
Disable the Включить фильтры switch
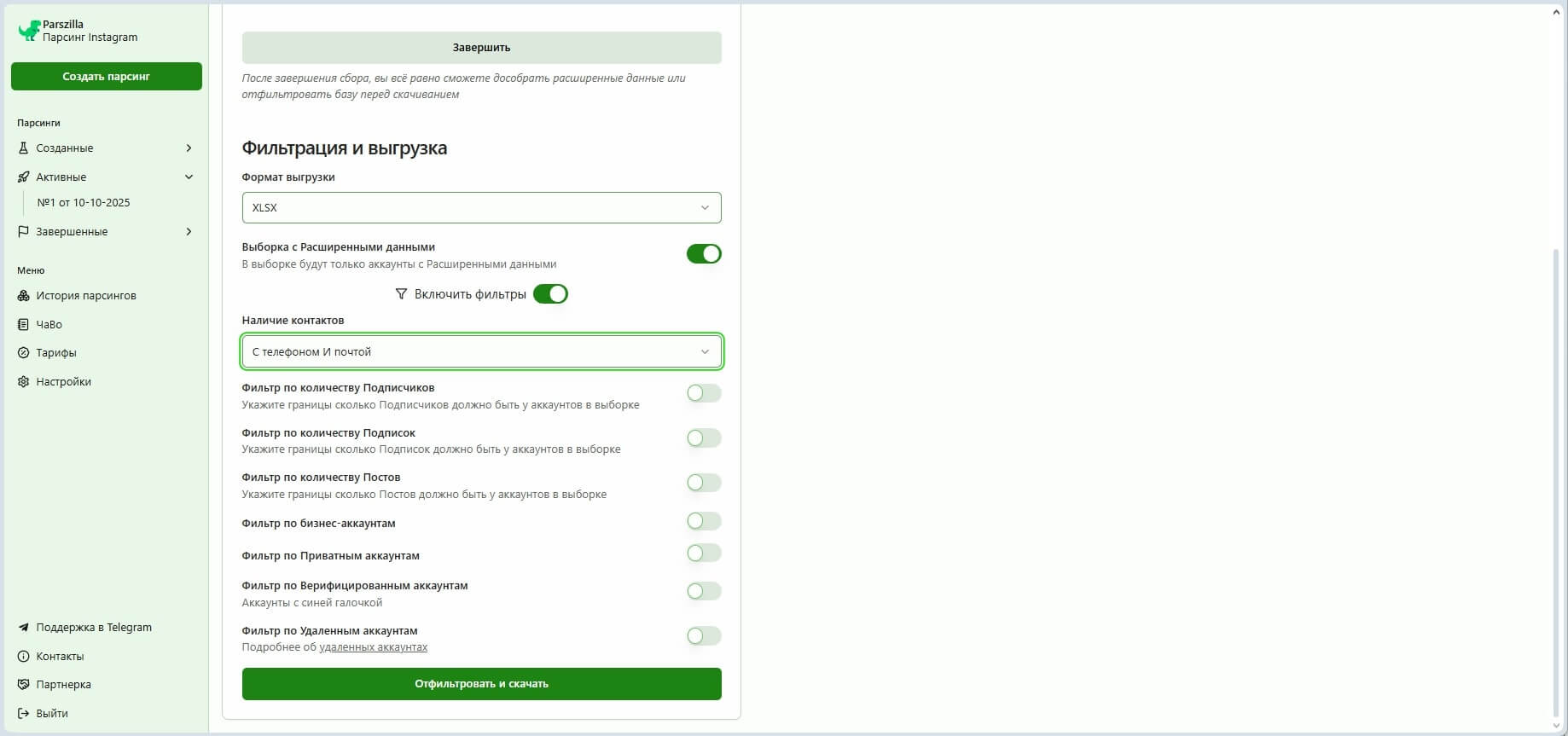[x=550, y=294]
